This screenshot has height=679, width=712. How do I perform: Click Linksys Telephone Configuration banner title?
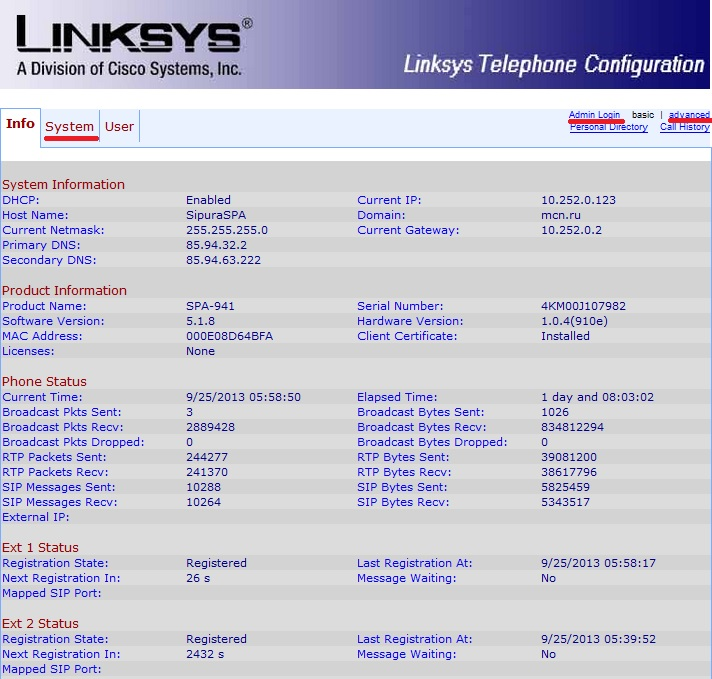coord(554,64)
